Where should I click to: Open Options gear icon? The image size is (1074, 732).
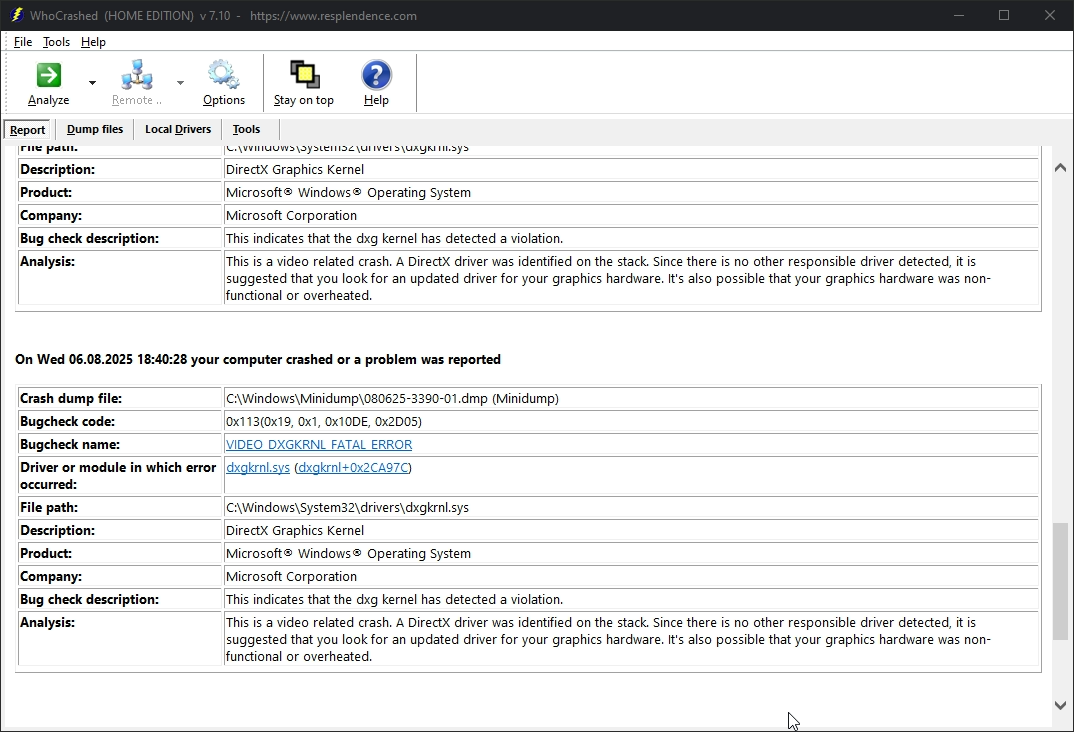[223, 76]
